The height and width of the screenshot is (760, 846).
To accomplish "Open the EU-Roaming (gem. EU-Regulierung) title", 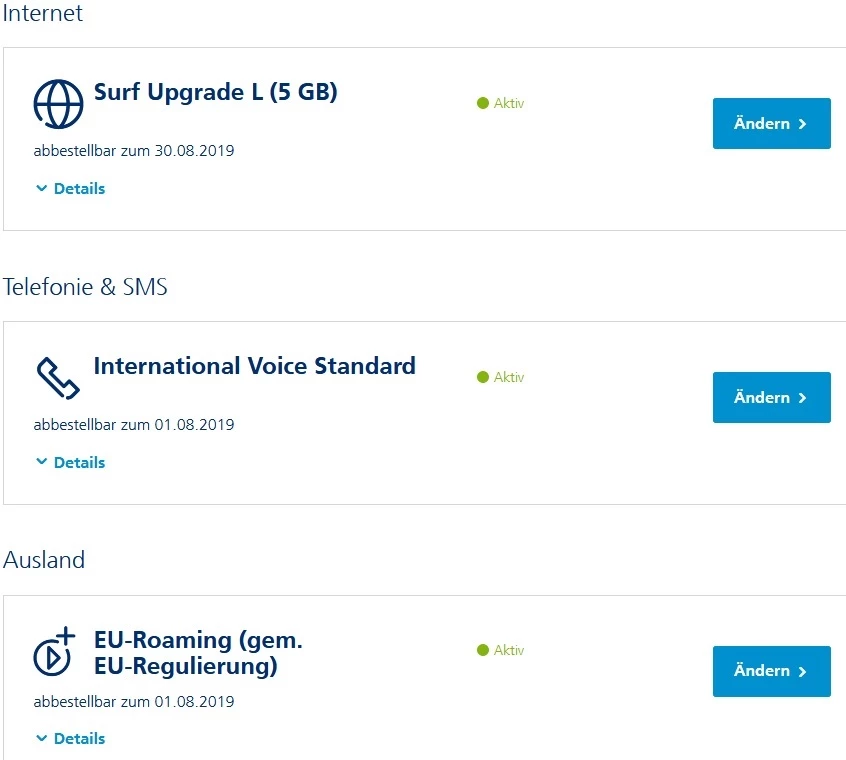I will click(x=198, y=652).
